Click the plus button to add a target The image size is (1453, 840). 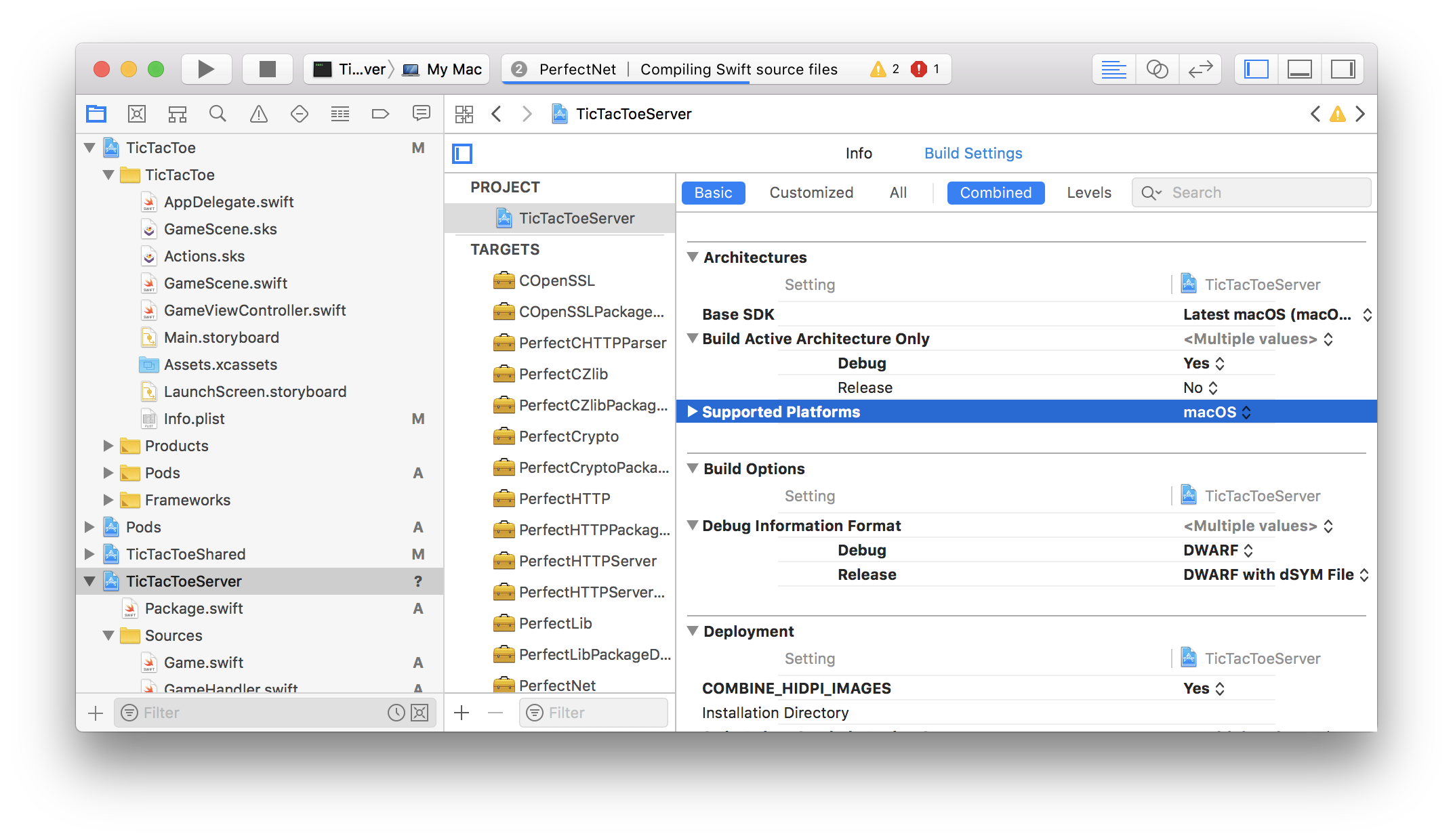(462, 712)
